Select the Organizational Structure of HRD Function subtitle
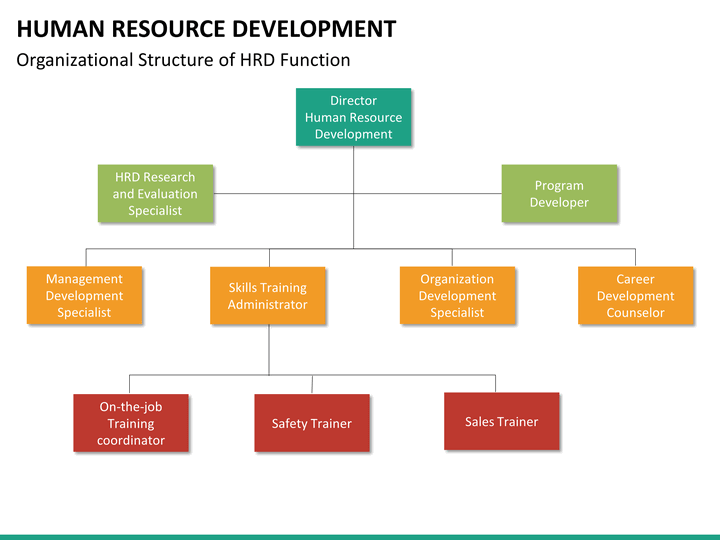The height and width of the screenshot is (540, 720). 183,60
